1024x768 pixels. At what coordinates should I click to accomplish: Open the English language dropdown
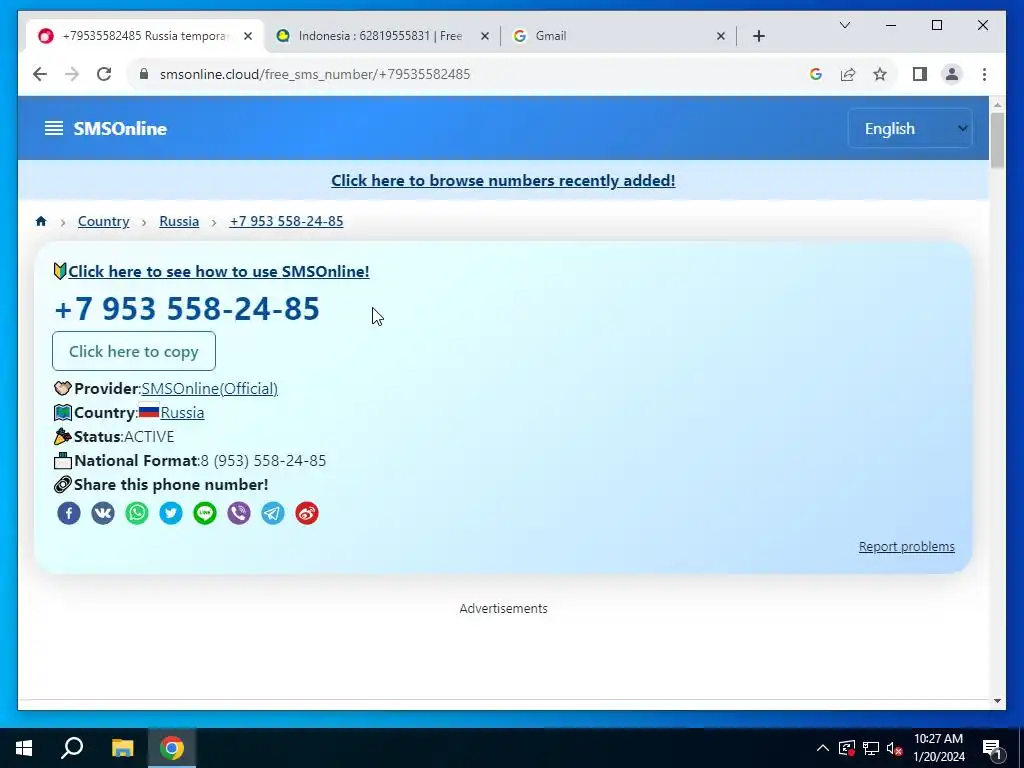[910, 128]
